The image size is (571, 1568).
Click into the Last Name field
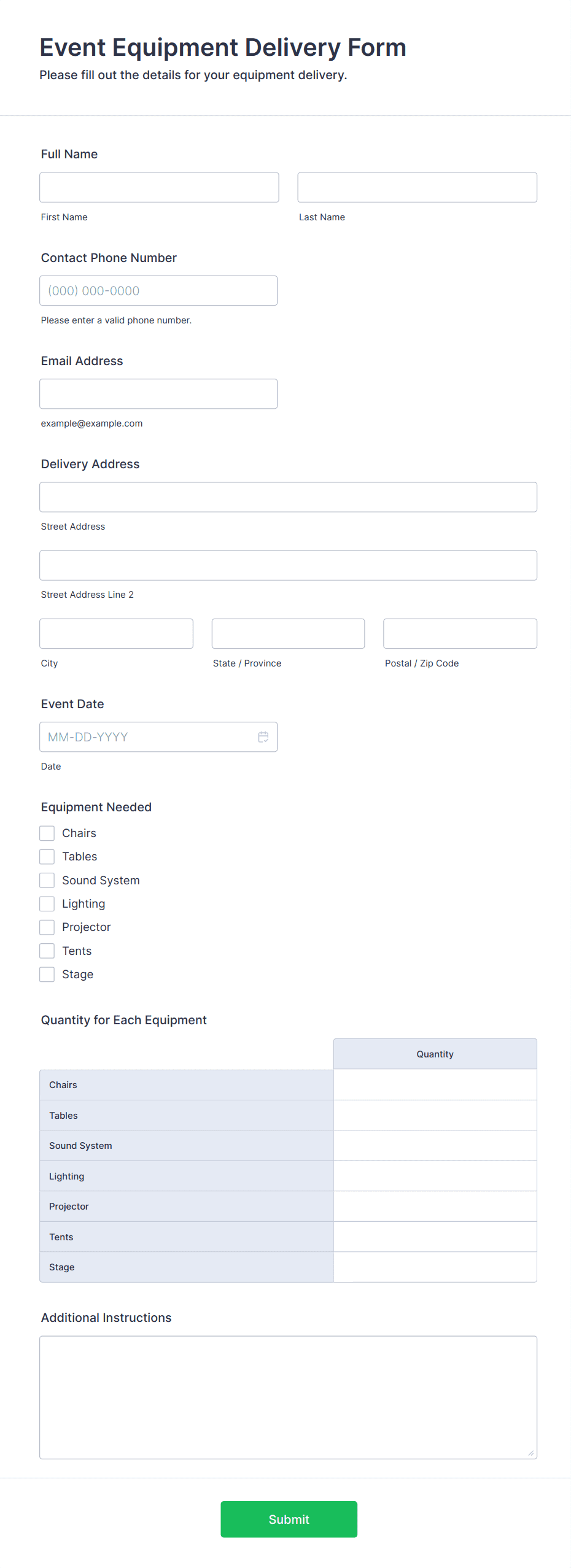(417, 187)
